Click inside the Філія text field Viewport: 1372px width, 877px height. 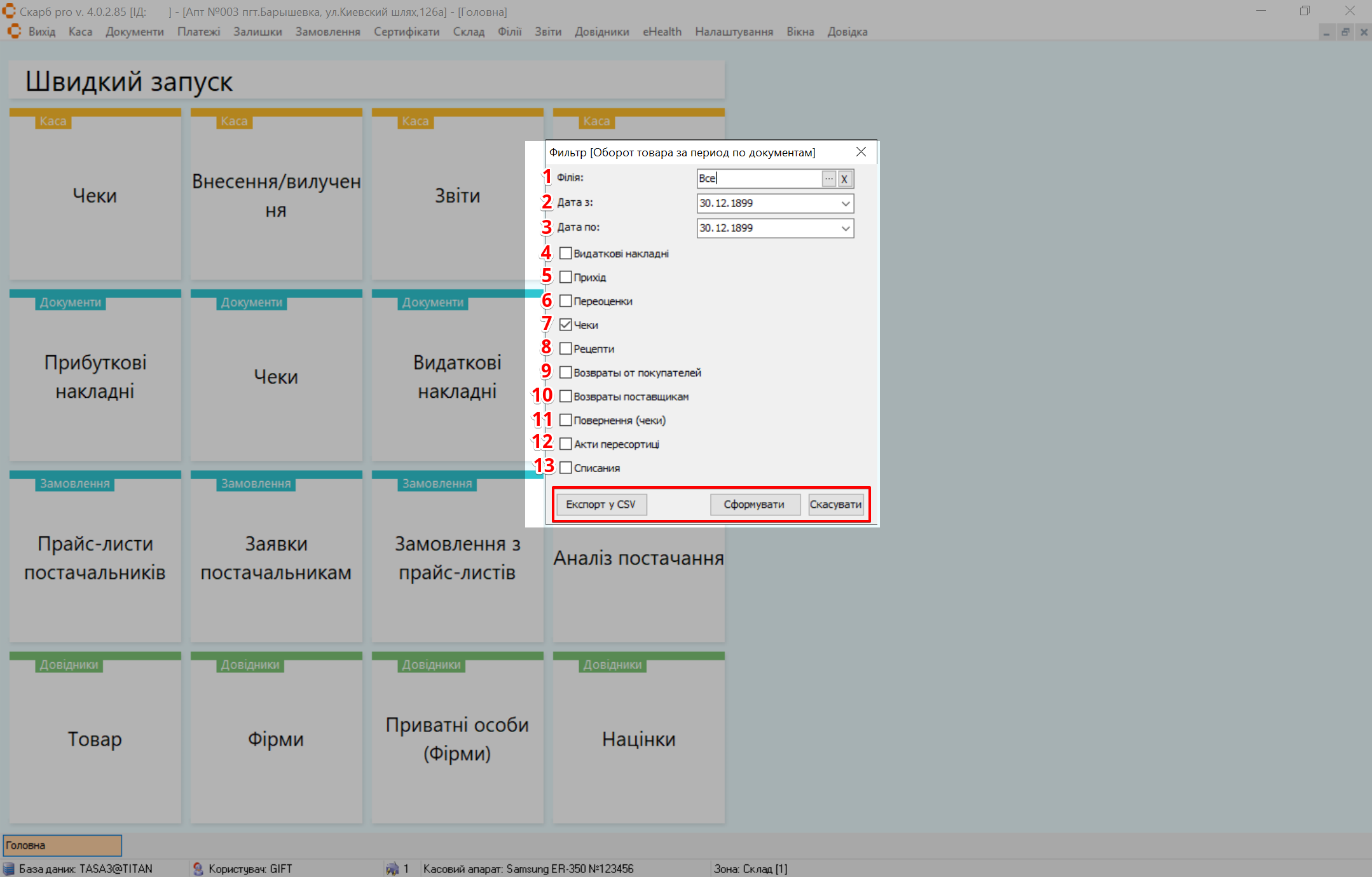tap(758, 179)
